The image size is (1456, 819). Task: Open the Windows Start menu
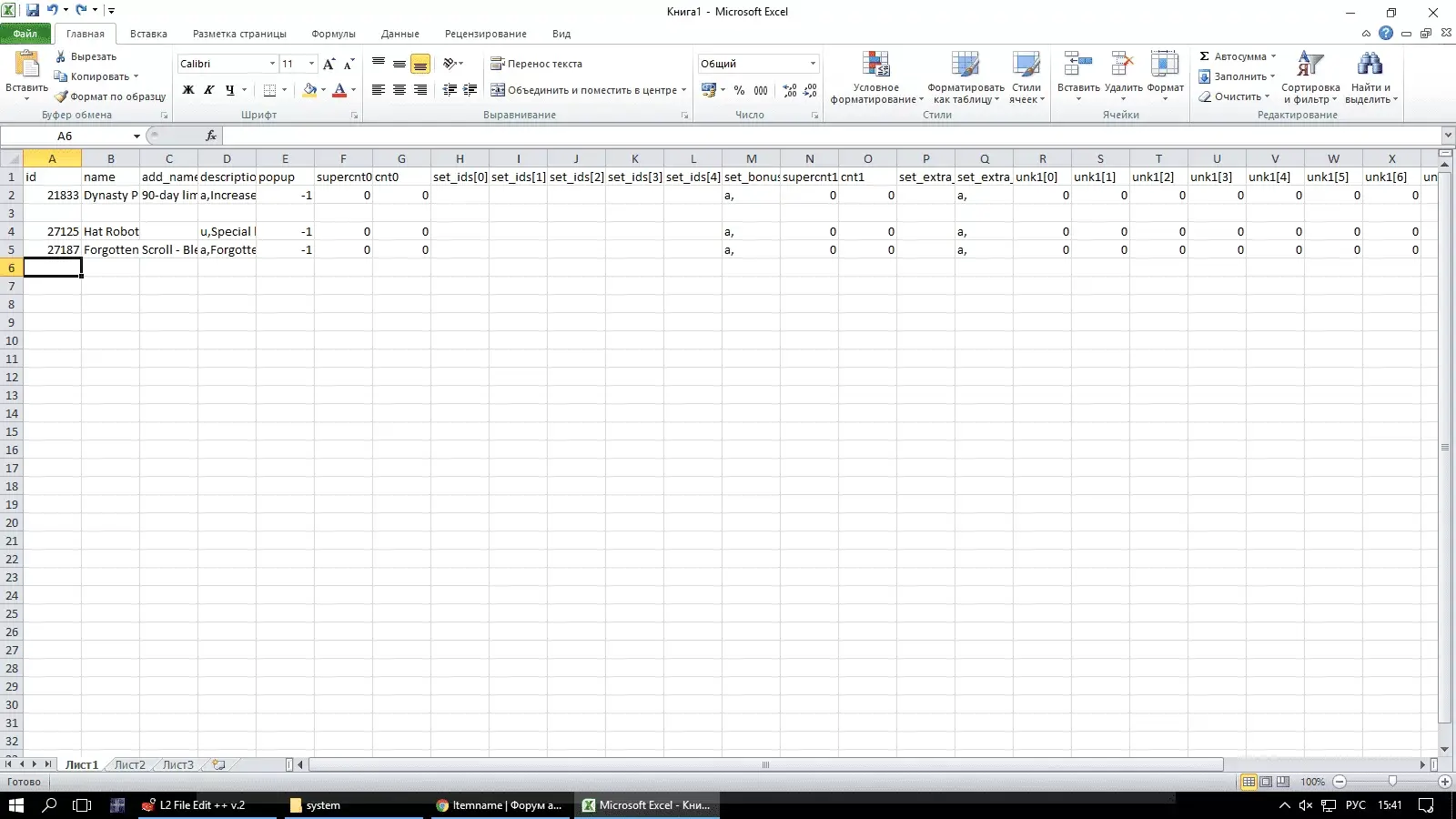click(x=15, y=805)
